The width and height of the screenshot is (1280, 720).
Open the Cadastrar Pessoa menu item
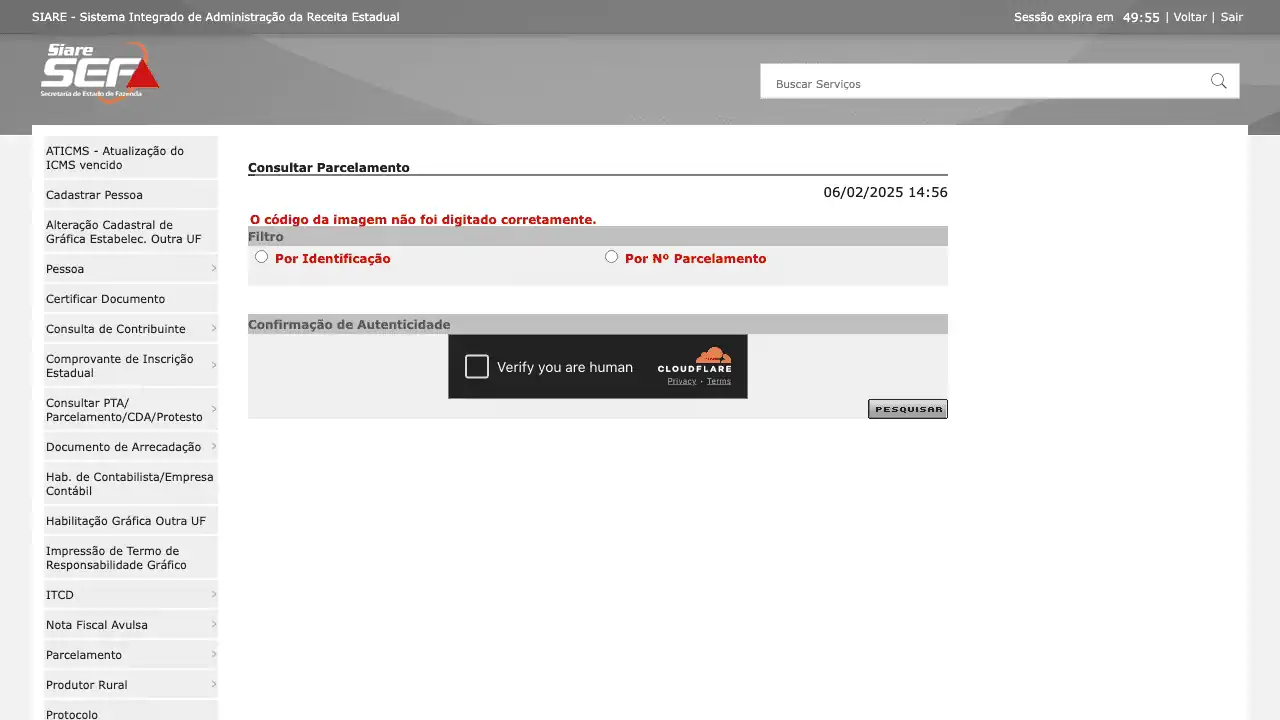pos(94,195)
